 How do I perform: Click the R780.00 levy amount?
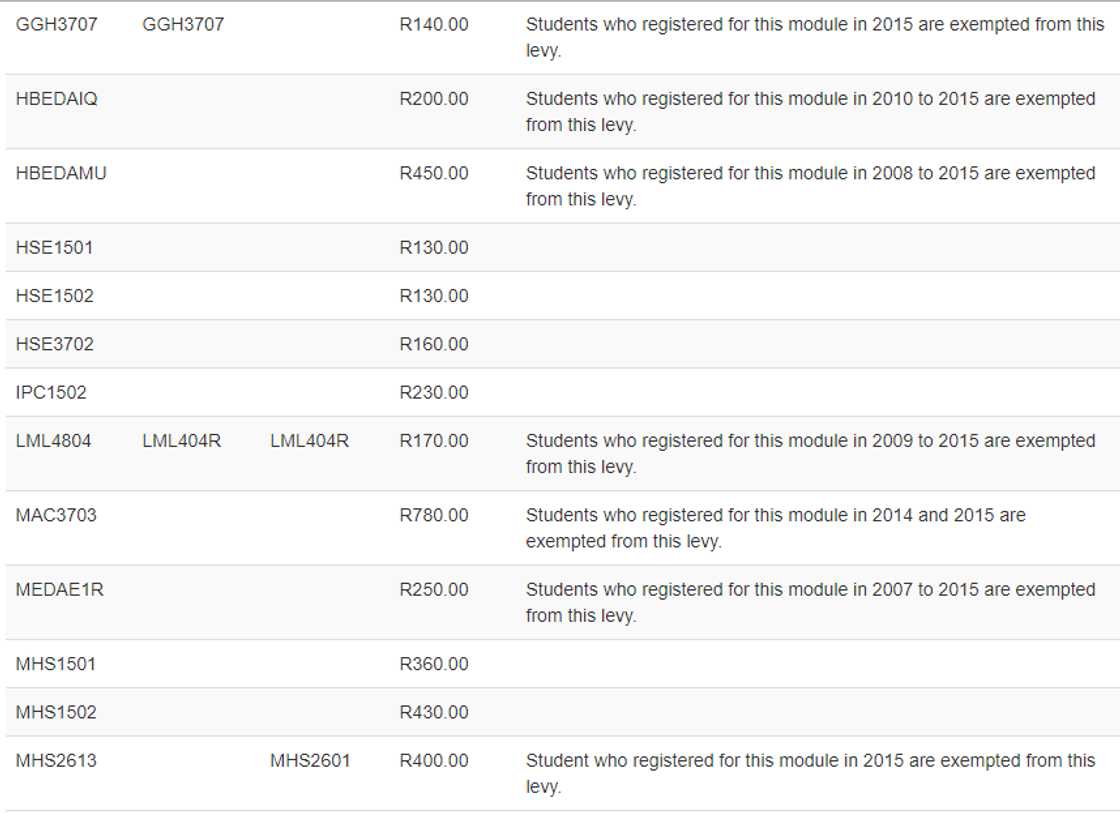(x=434, y=515)
